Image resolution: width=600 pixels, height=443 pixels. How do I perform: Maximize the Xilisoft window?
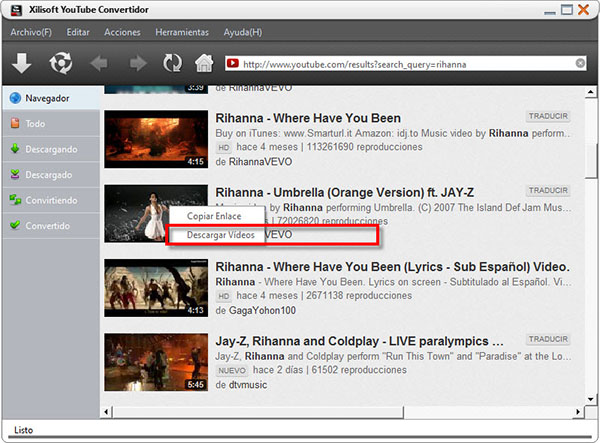click(567, 10)
